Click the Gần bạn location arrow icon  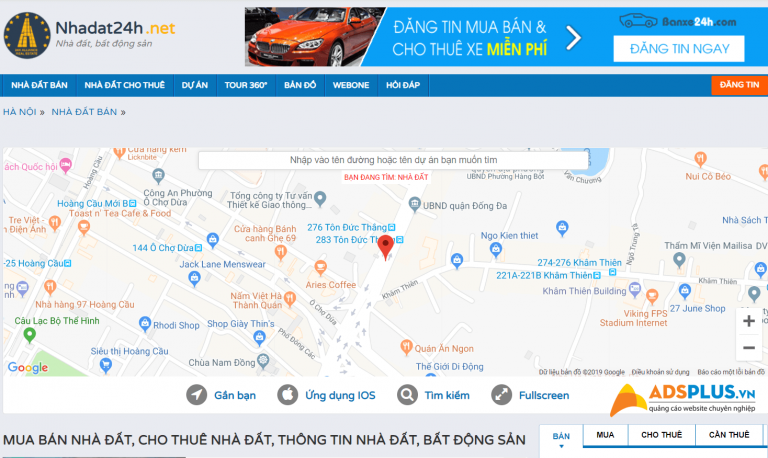pos(196,395)
